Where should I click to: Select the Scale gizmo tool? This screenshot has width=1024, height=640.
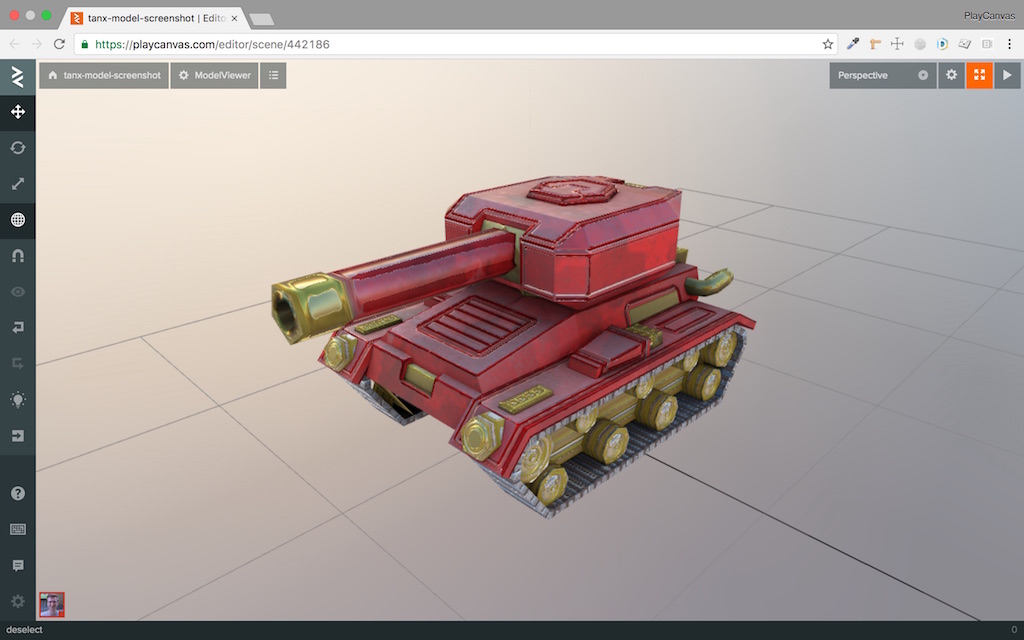(x=17, y=184)
